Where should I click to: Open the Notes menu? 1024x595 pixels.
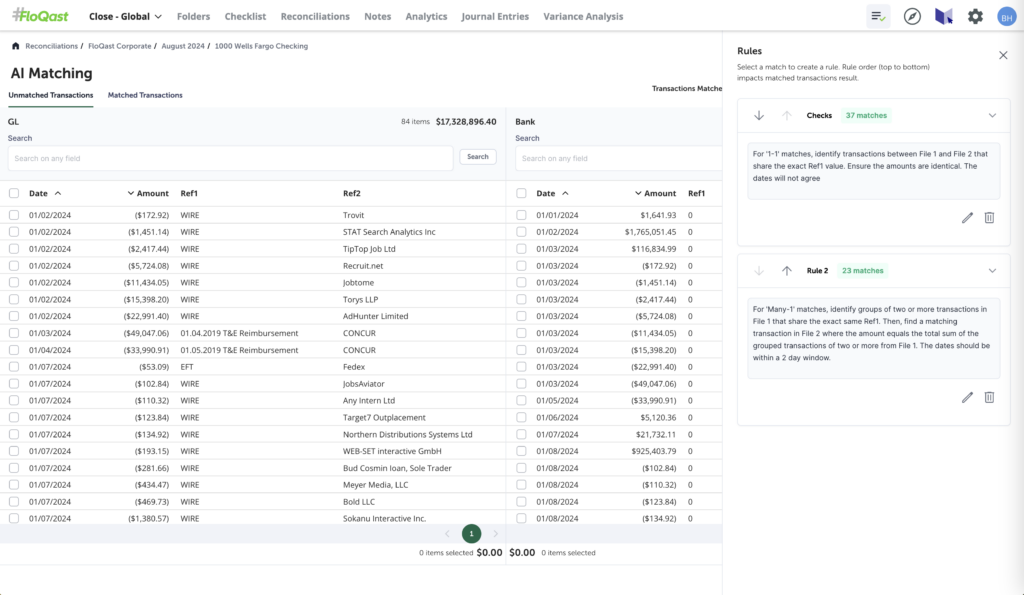pyautogui.click(x=377, y=16)
